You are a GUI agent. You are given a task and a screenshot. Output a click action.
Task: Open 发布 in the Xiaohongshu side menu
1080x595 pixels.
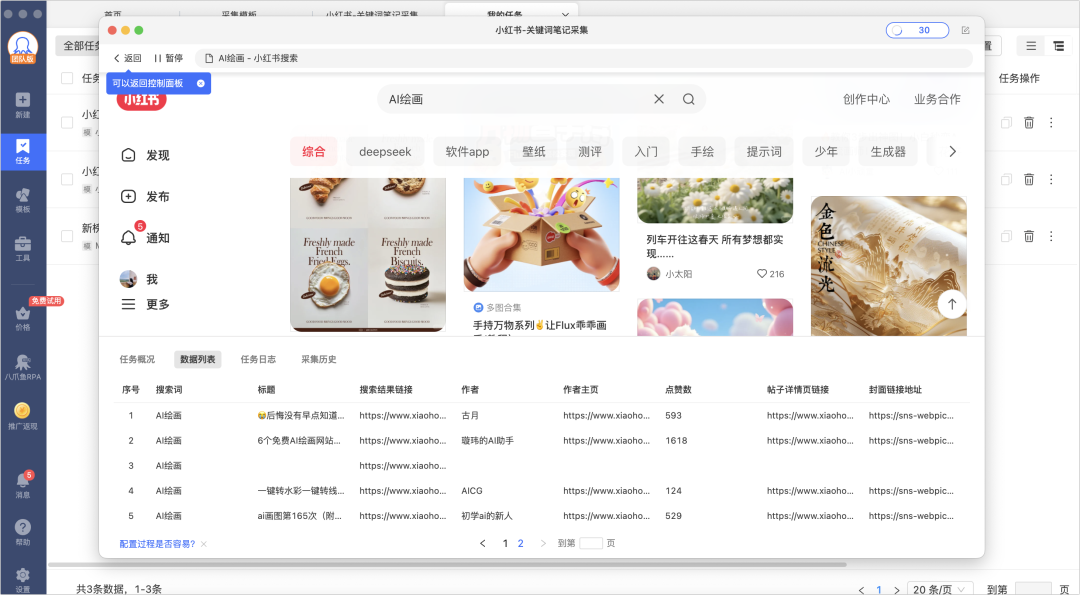pos(145,196)
